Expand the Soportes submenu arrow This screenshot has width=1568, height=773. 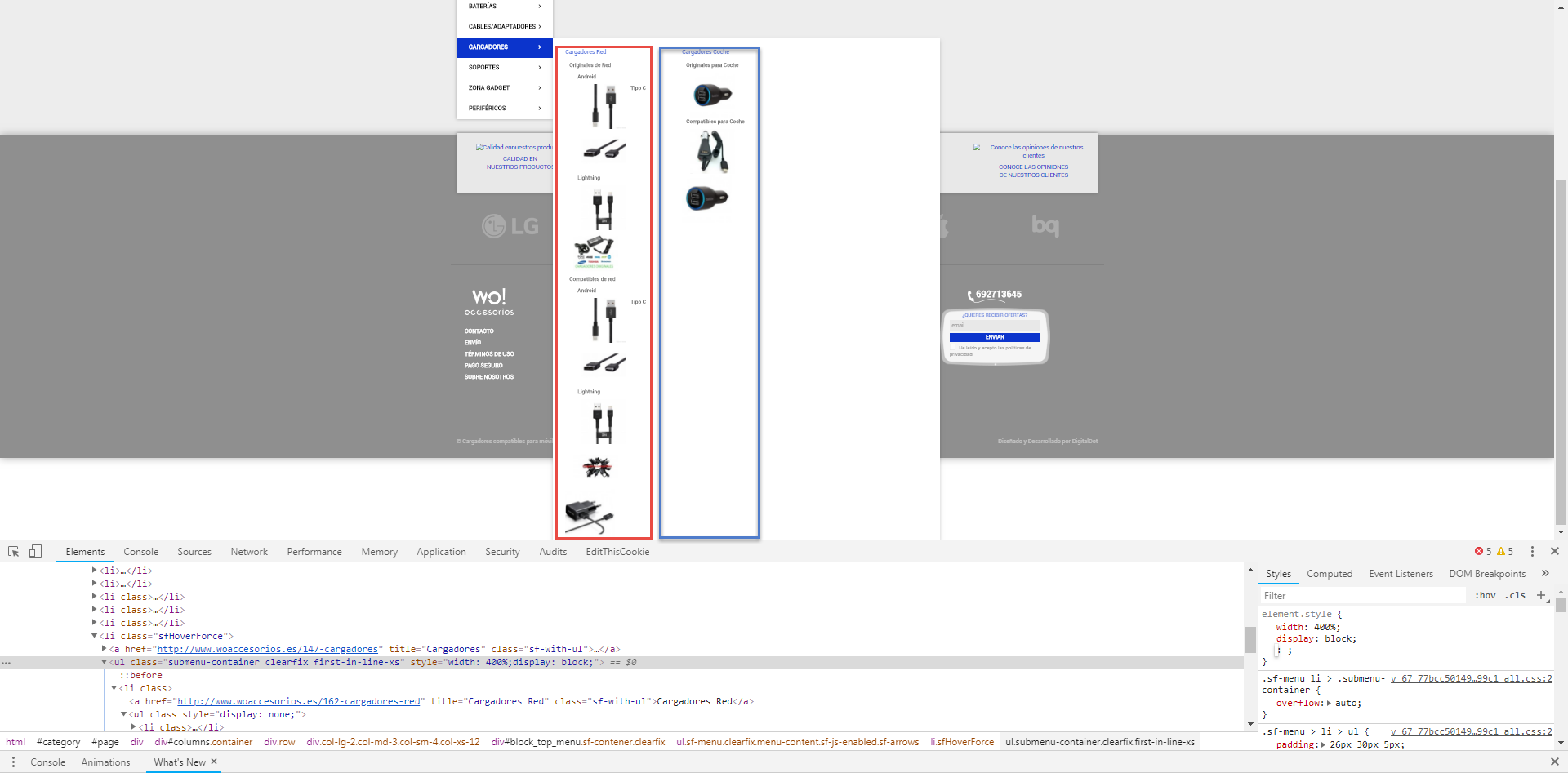(x=540, y=68)
